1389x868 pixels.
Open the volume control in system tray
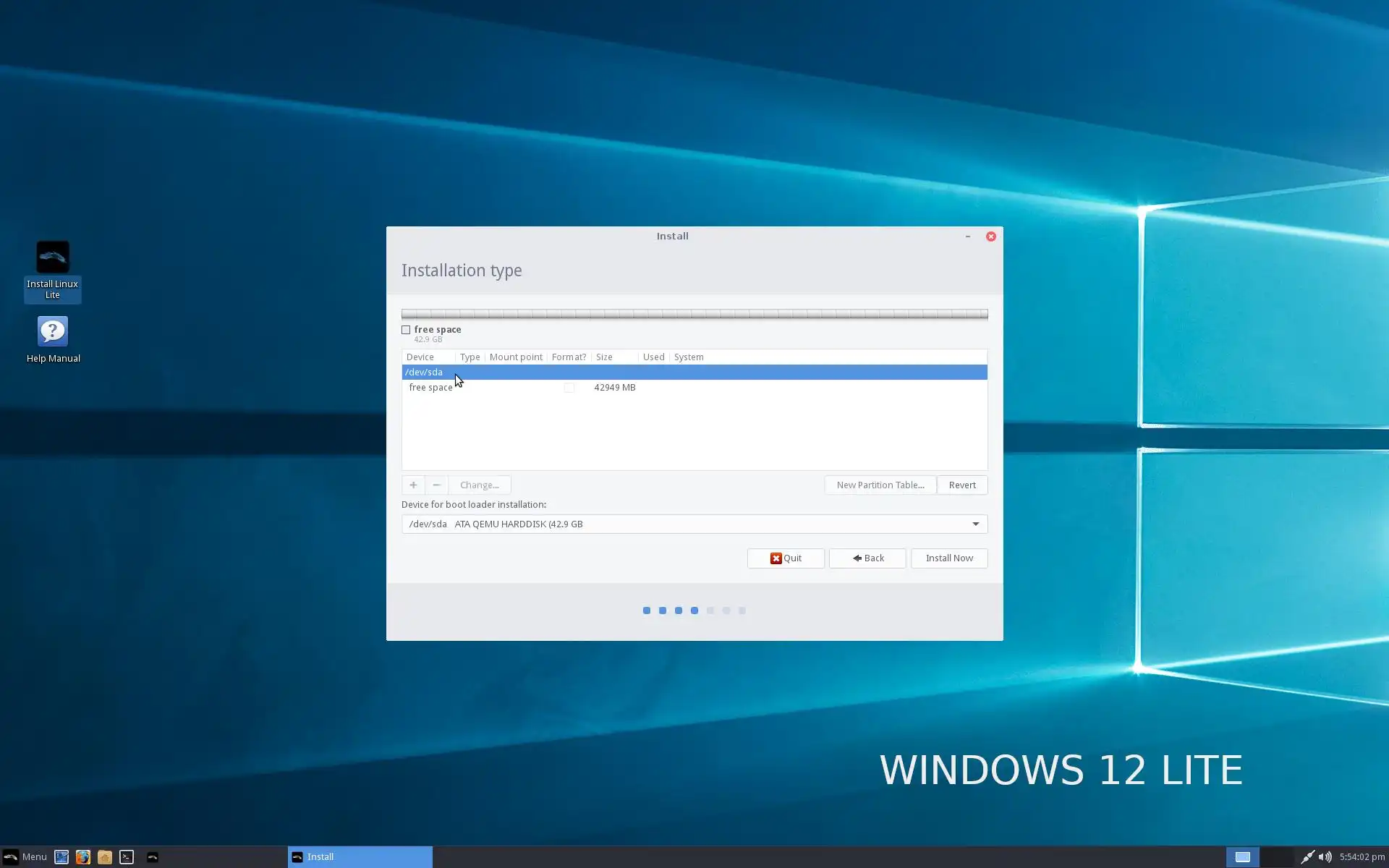[1325, 857]
